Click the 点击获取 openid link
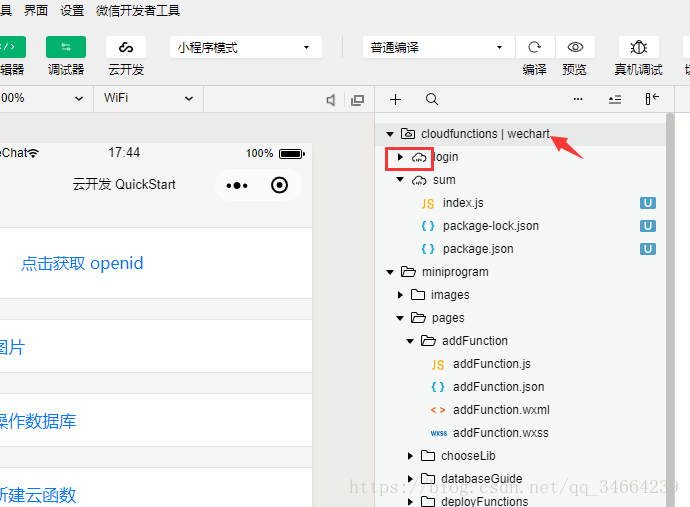Viewport: 690px width, 507px height. 82,263
